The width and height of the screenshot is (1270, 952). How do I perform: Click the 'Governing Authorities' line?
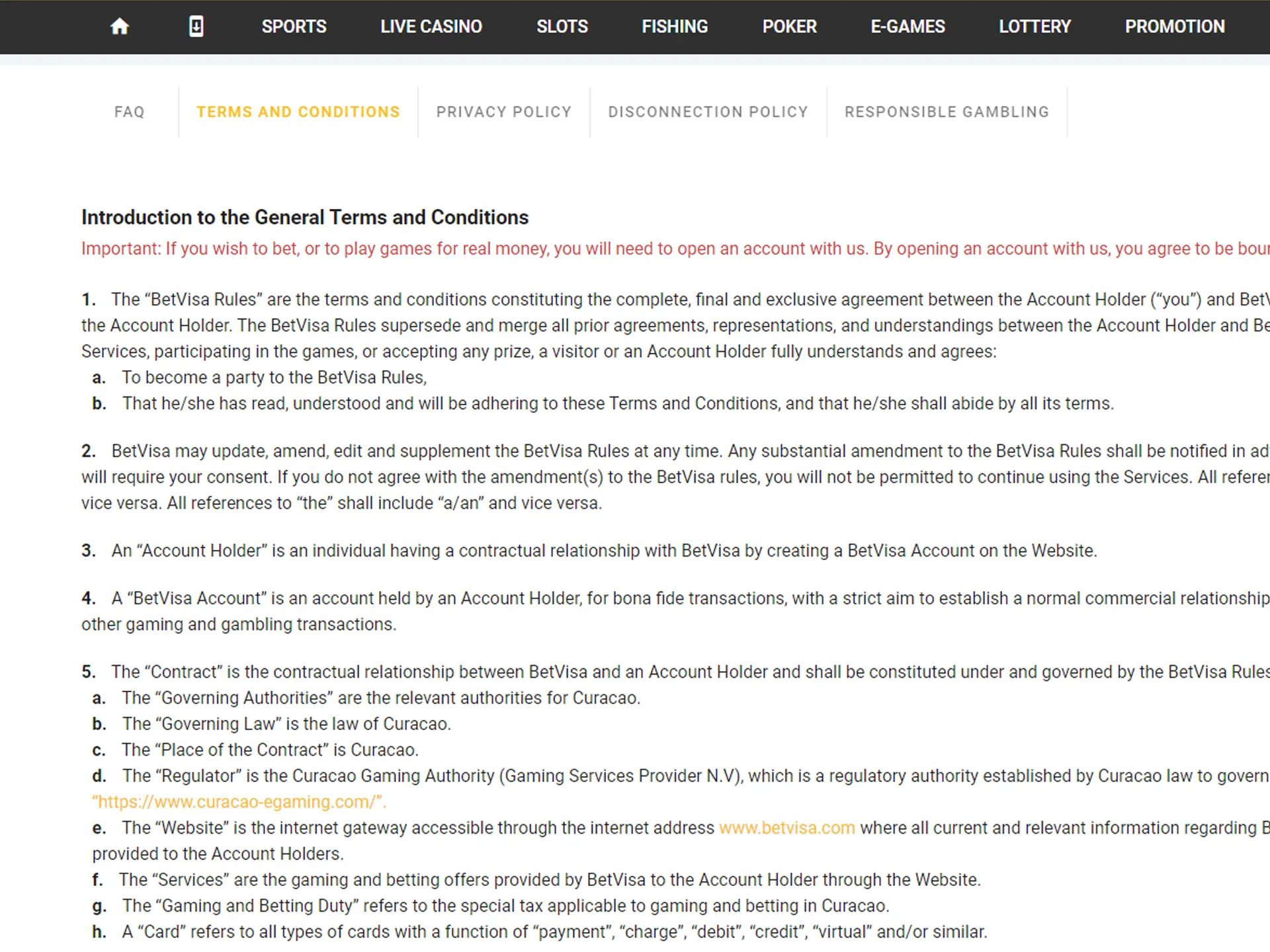pos(381,698)
